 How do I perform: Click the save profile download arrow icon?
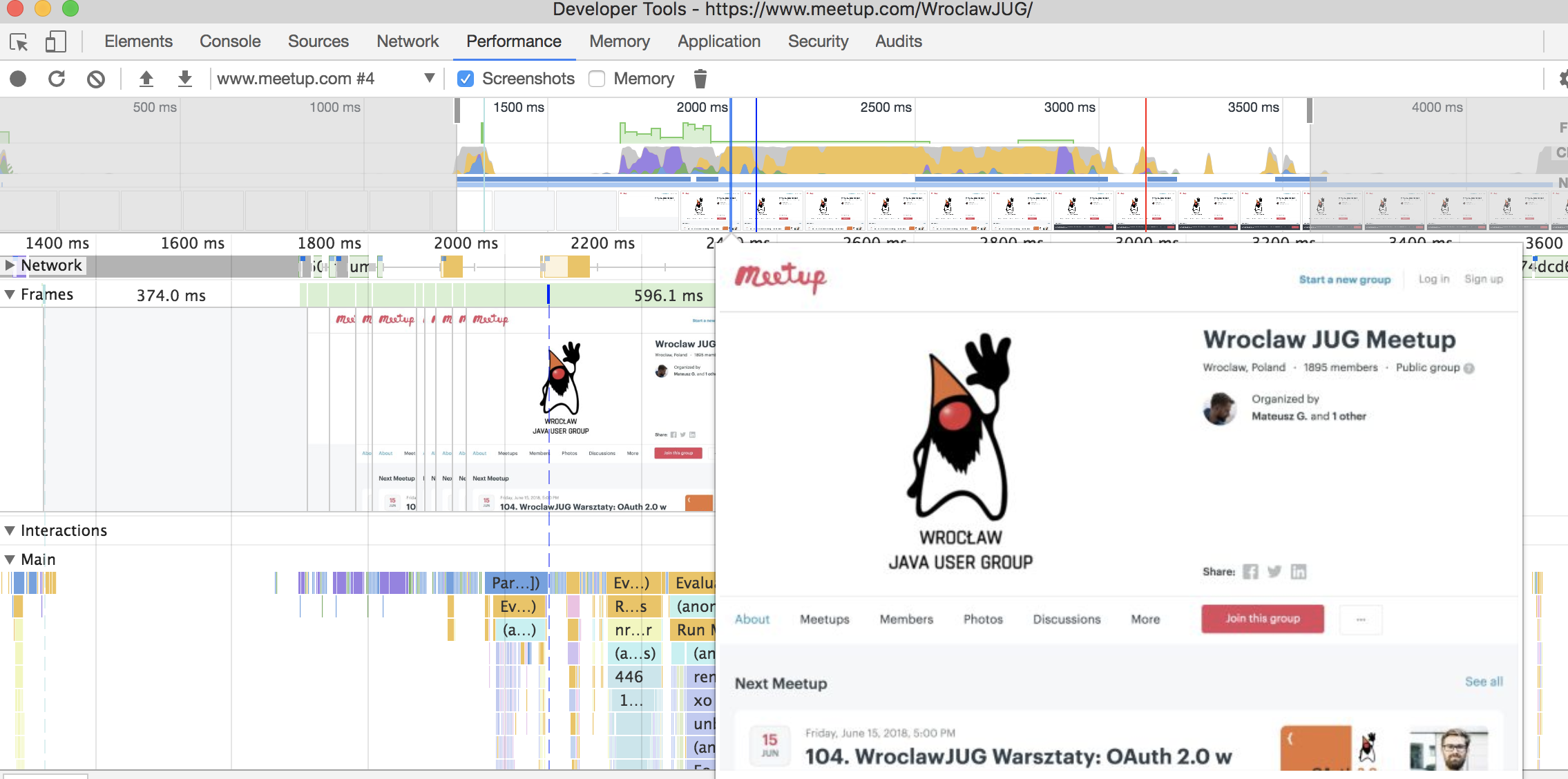coord(184,79)
